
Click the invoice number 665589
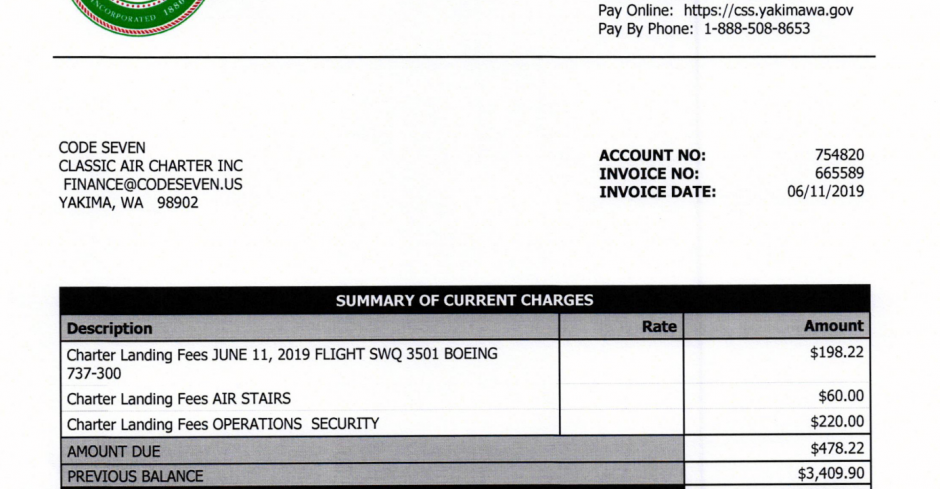839,173
